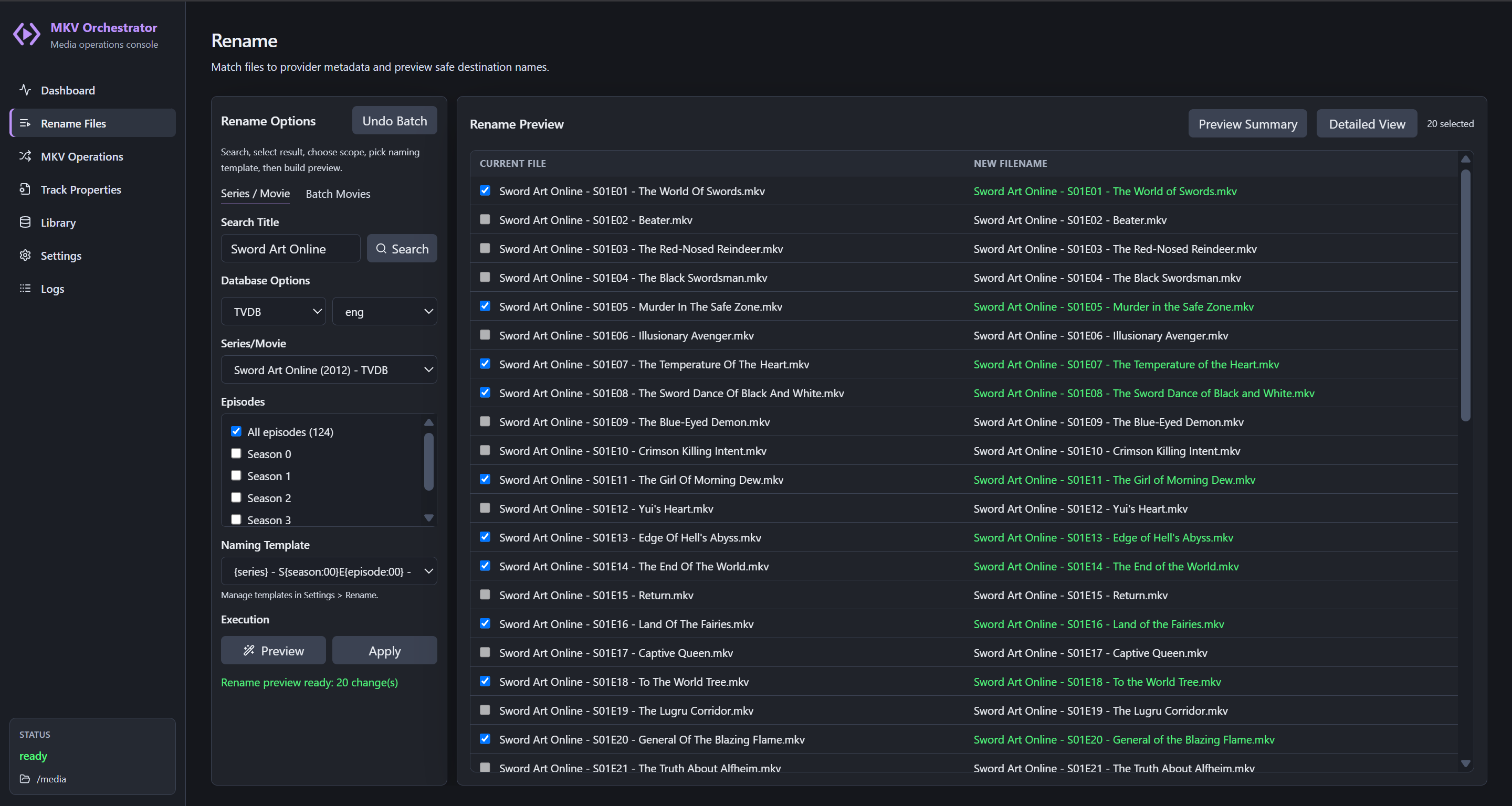
Task: Check the S01E15 Return file checkbox
Action: (x=485, y=595)
